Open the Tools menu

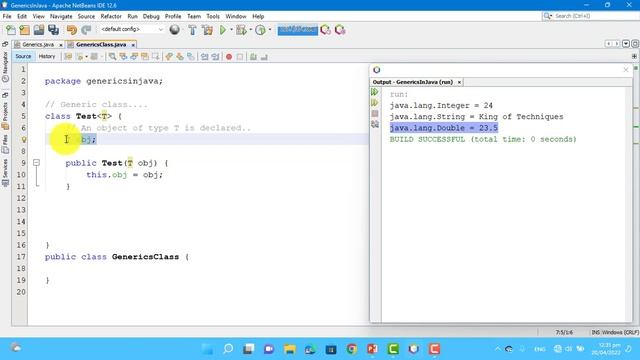point(213,16)
